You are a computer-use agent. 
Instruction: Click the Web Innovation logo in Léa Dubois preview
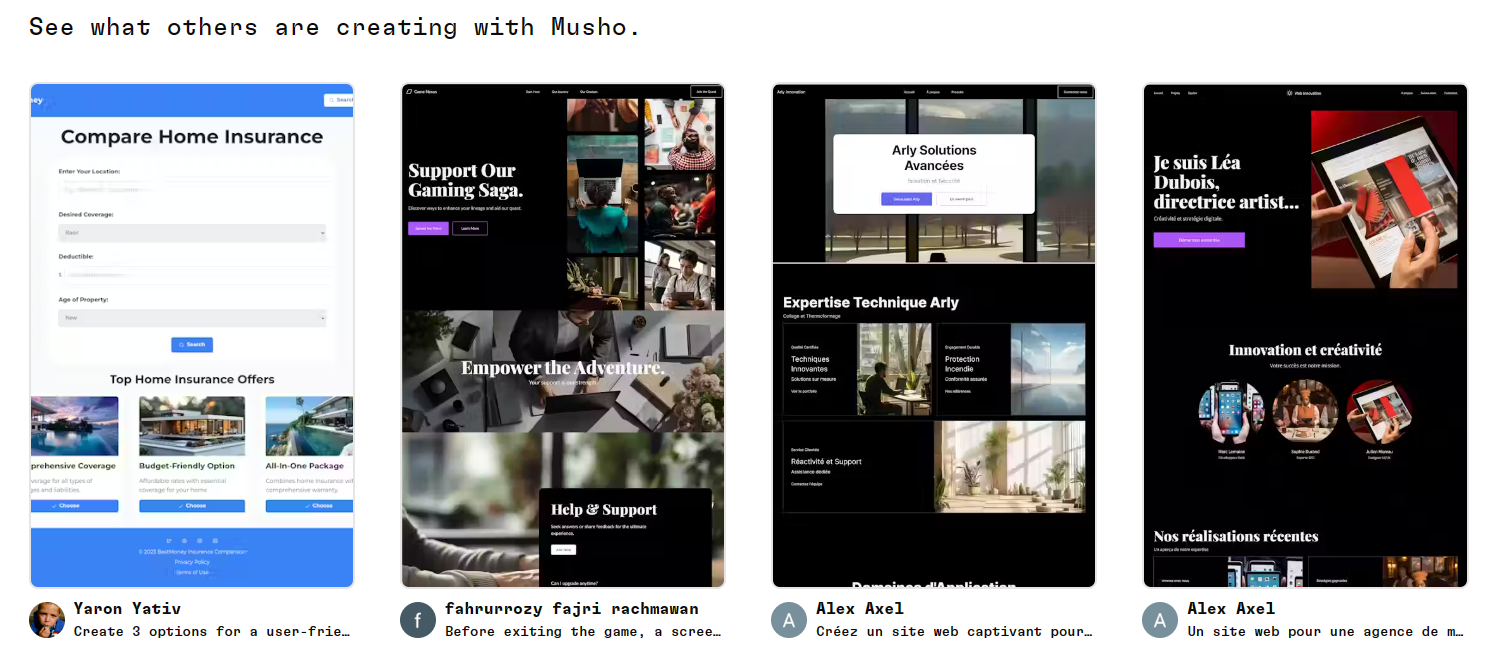coord(1304,93)
